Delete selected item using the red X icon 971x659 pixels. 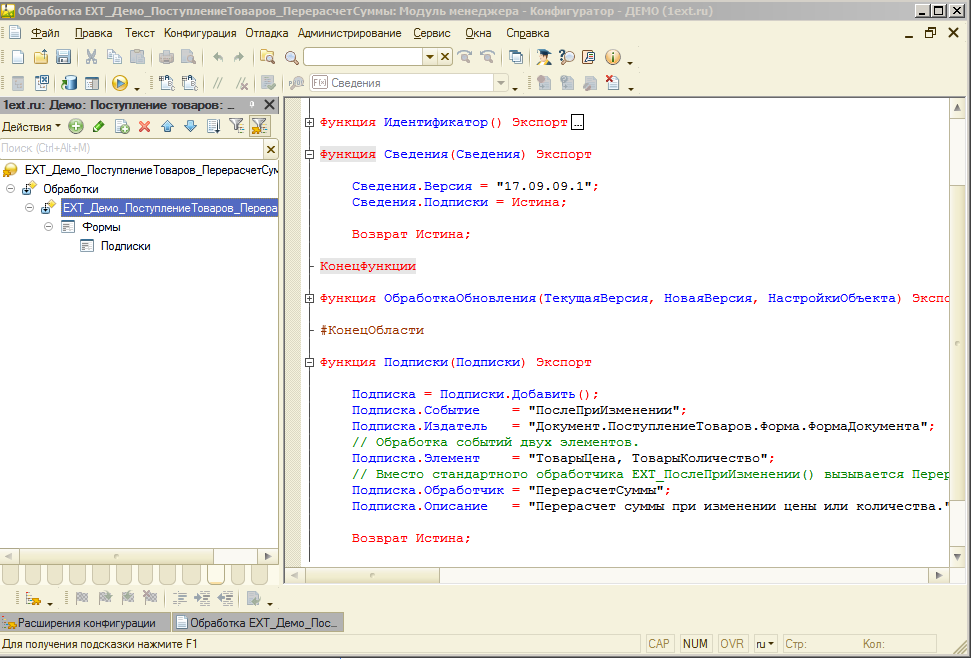point(144,127)
